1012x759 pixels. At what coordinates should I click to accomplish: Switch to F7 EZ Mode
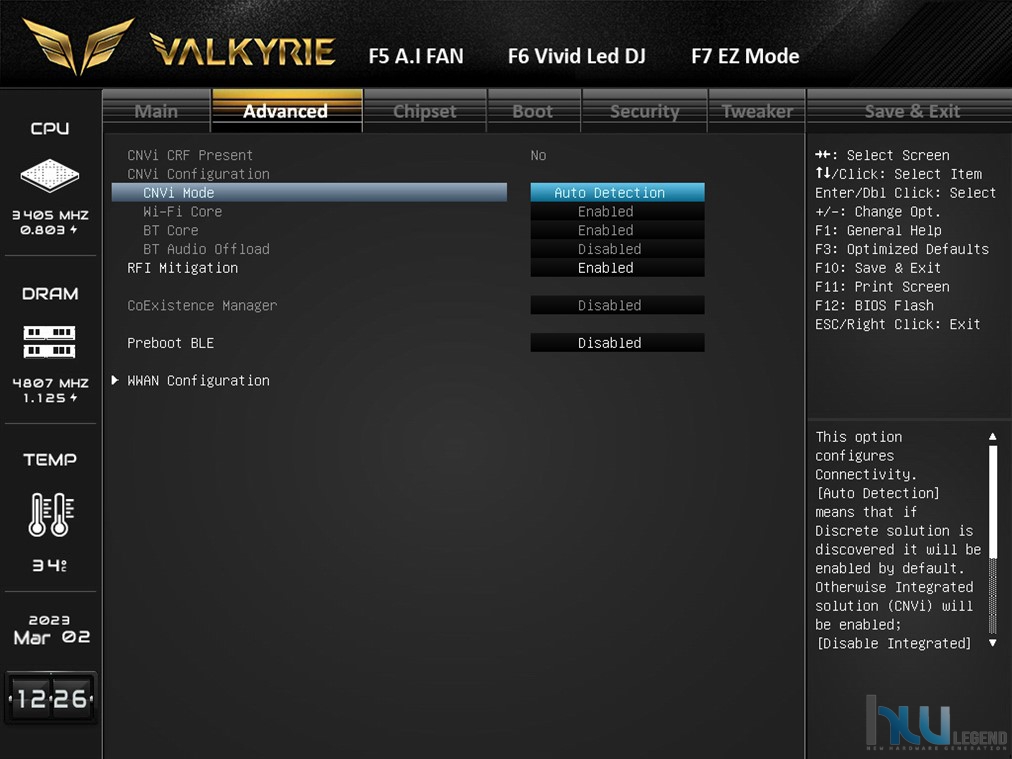click(x=745, y=56)
